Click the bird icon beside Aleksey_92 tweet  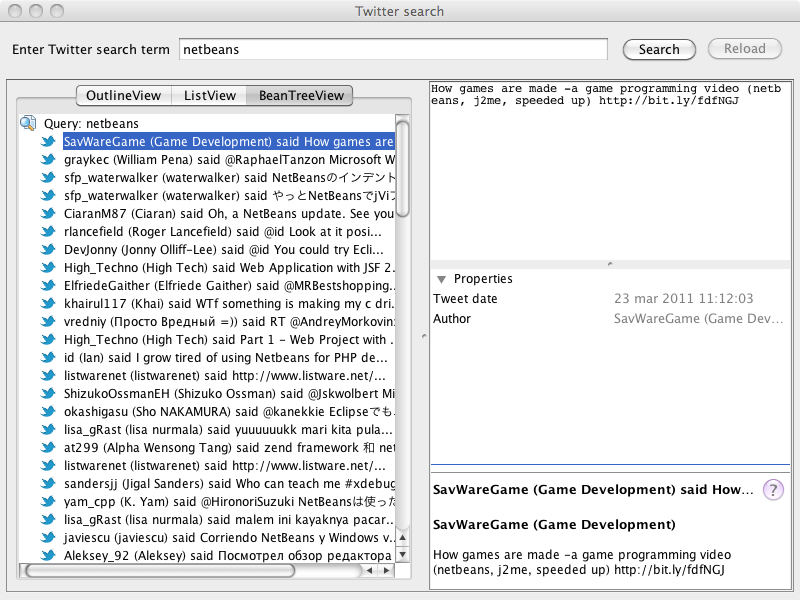48,556
